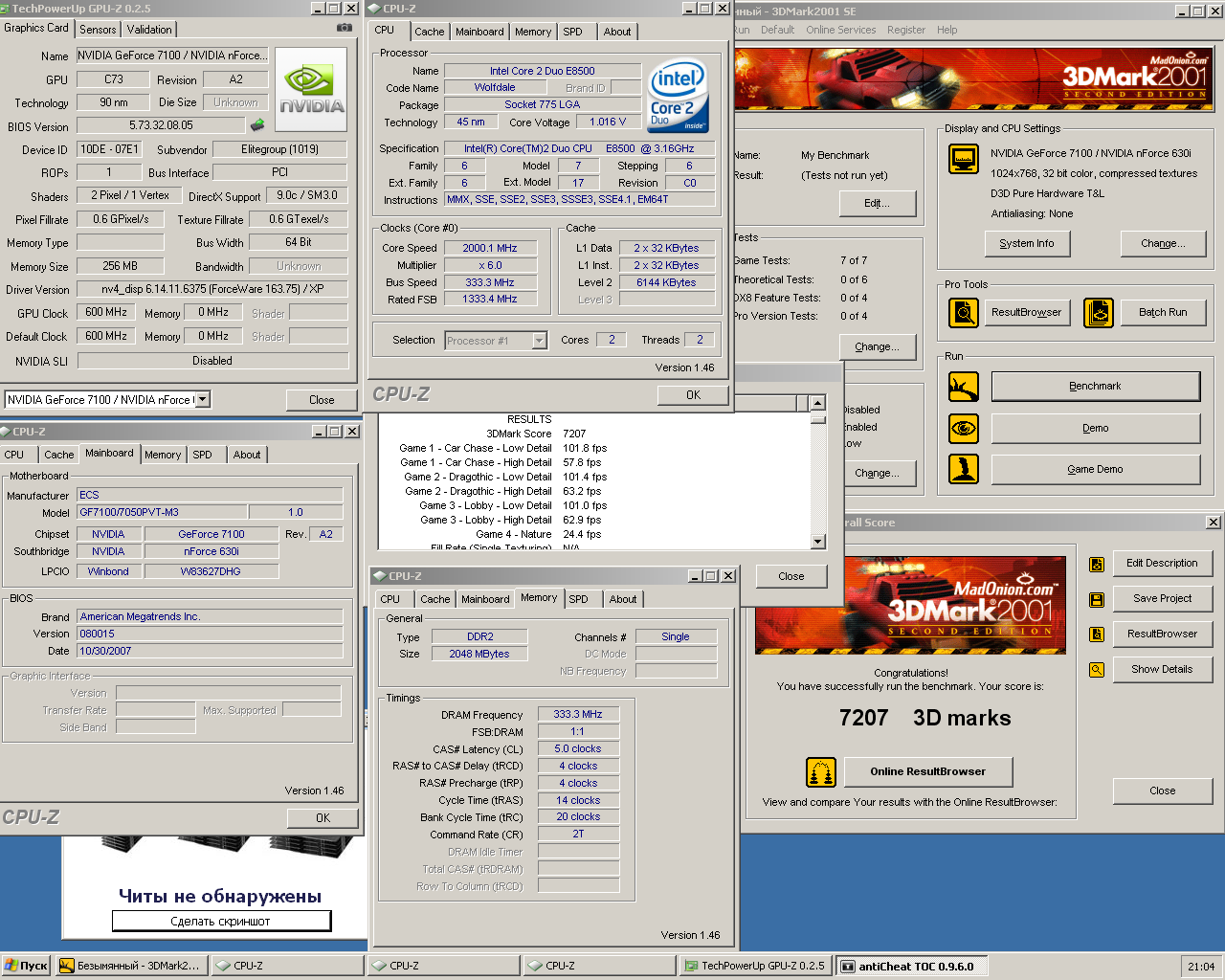Click the 7207 3D marks score text
1225x980 pixels.
[x=924, y=719]
